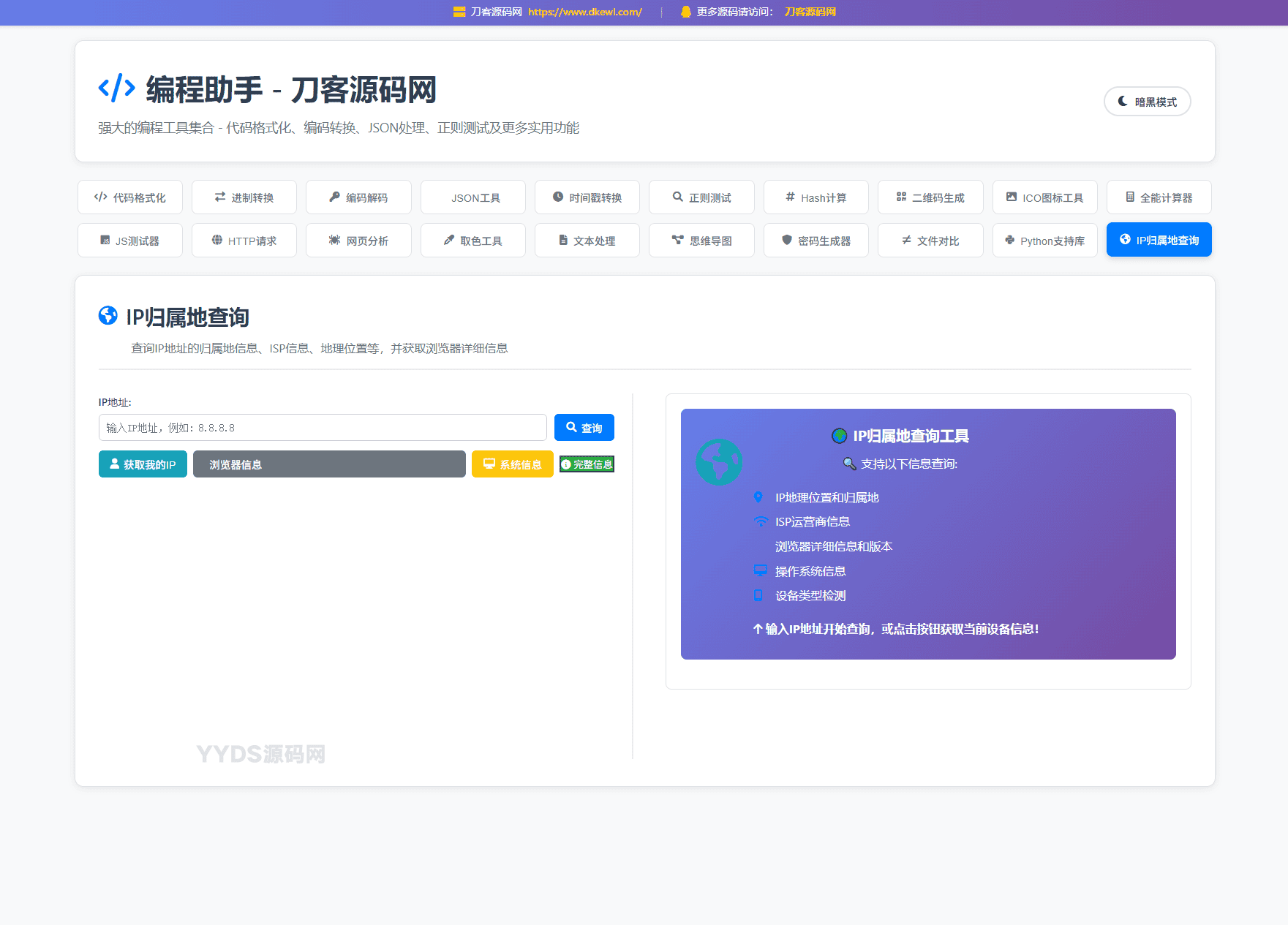Click the key icon on 编码解码
The width and height of the screenshot is (1288, 925).
point(334,197)
